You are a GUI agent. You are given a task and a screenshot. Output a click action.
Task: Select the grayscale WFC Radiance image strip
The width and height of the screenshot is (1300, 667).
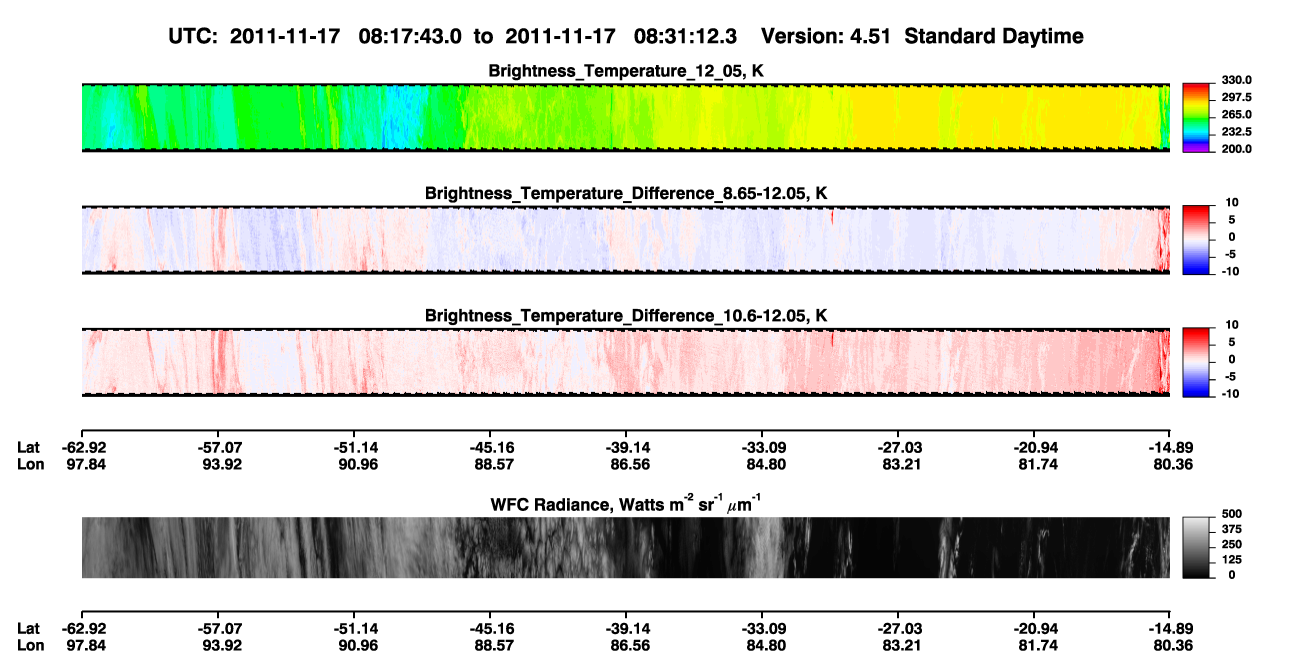626,547
